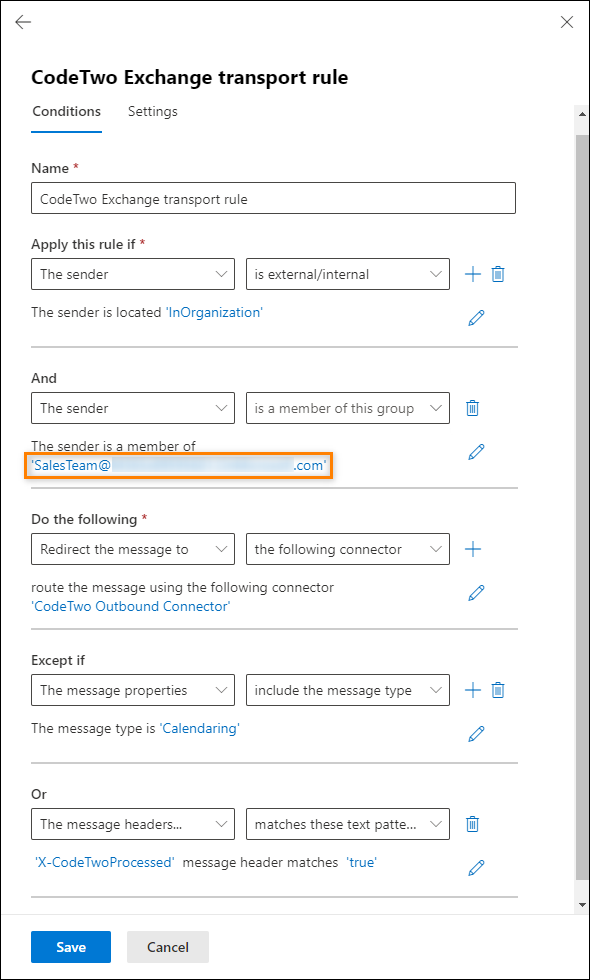Close the transport rule panel
The image size is (590, 980).
click(x=567, y=22)
